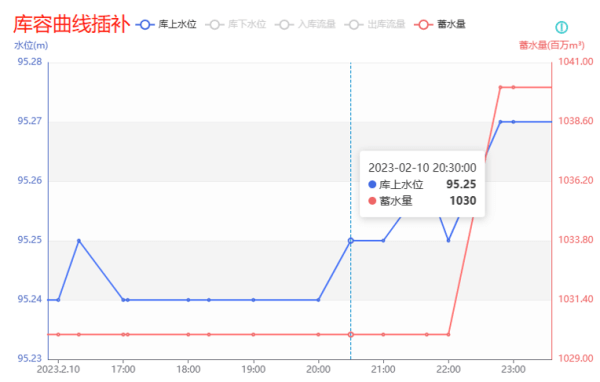Click blue water level peak point at 95.25 near chart start
Image resolution: width=600 pixels, height=382 pixels.
pyautogui.click(x=79, y=241)
